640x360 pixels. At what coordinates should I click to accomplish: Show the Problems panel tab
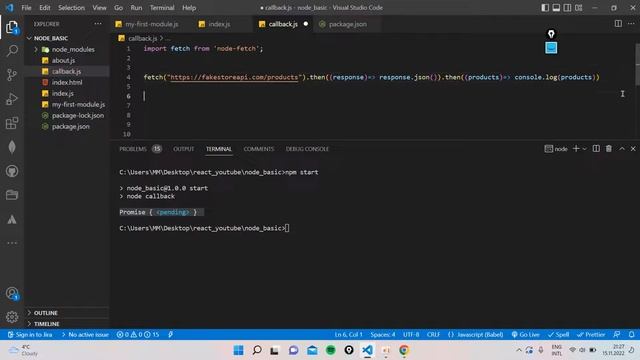[x=140, y=149]
